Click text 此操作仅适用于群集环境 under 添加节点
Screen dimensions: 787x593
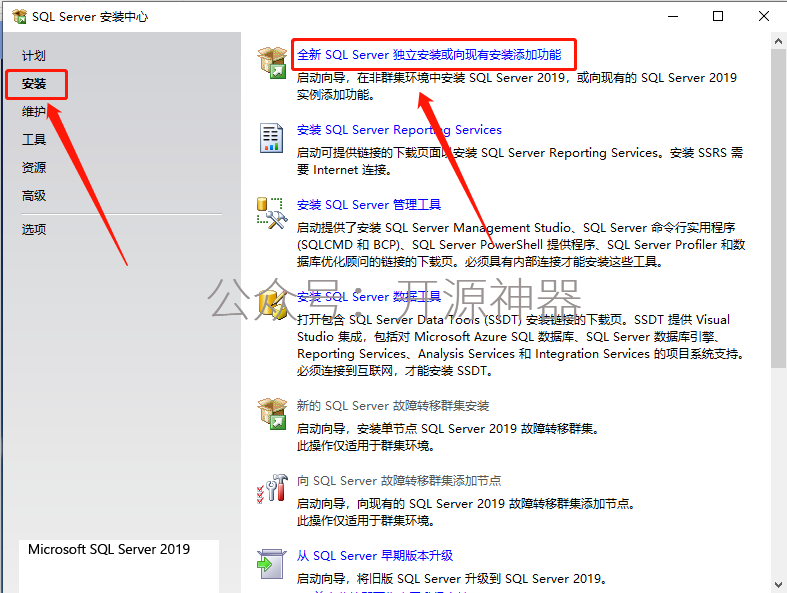365,520
